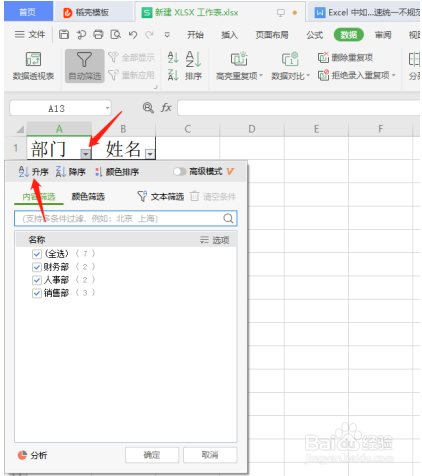
Task: Click the 清空条件 clear conditions trash icon
Action: pos(195,196)
